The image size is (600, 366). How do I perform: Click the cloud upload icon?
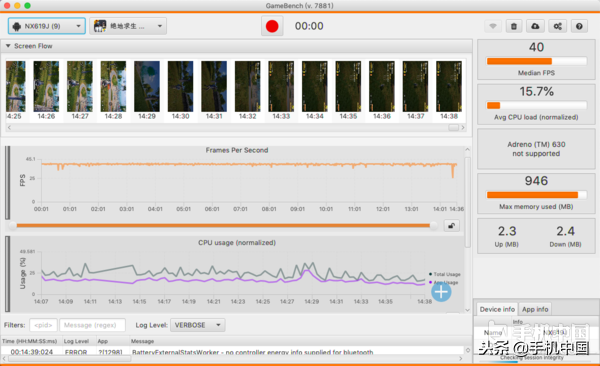[535, 26]
